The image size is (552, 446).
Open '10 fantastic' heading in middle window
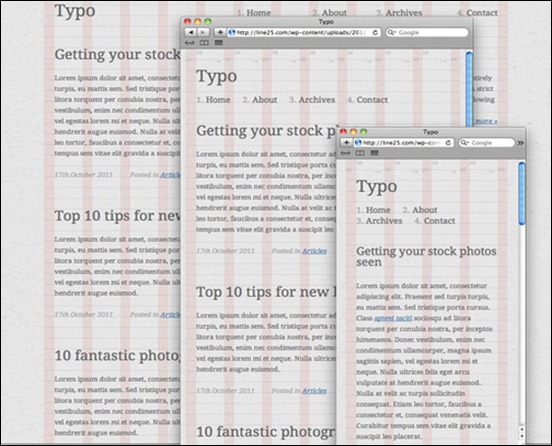(266, 432)
